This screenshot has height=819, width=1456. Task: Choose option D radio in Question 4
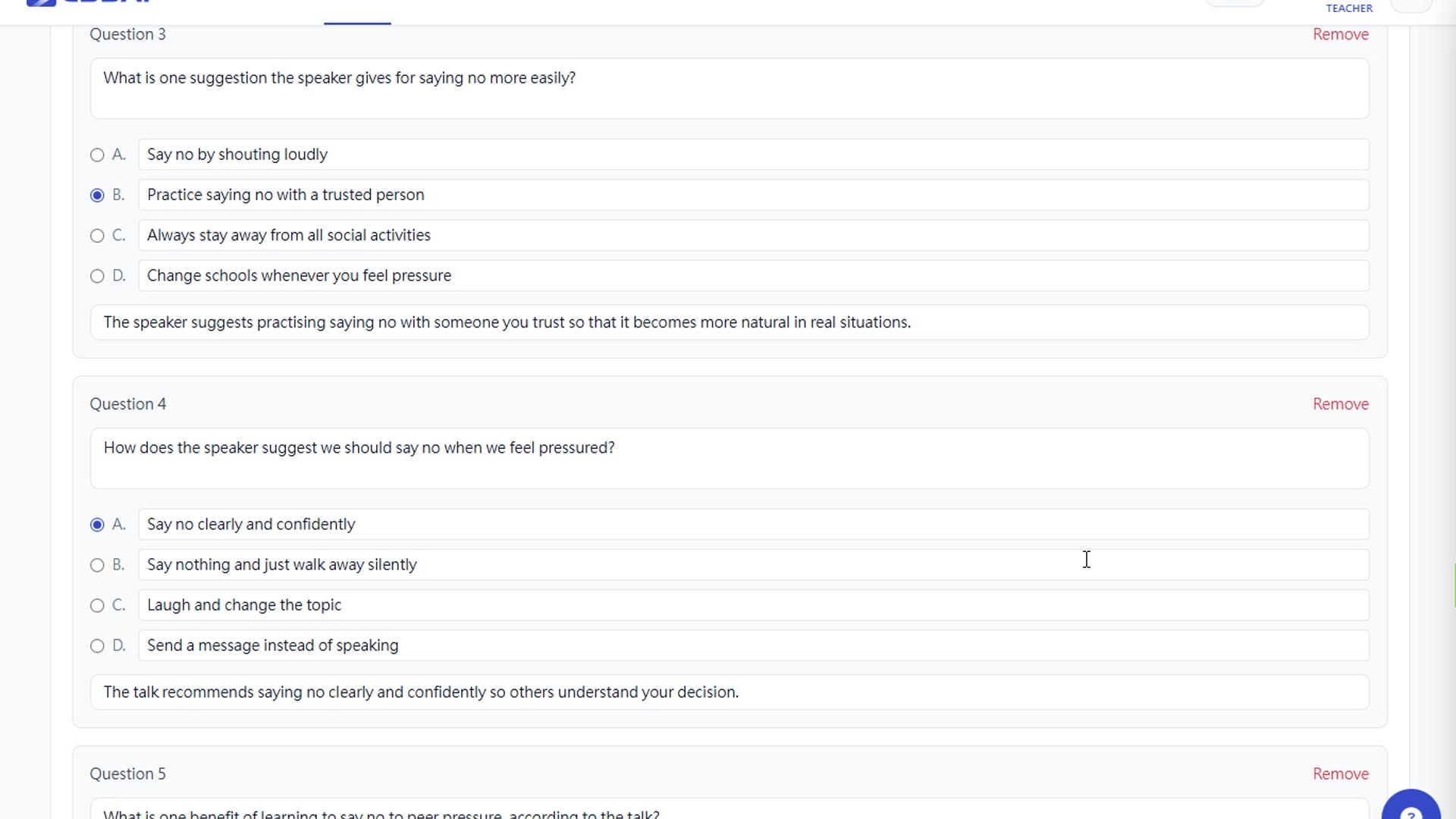[97, 646]
